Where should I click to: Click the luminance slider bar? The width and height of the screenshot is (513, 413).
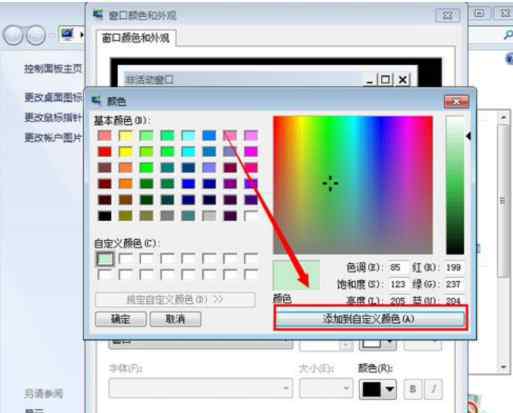[x=455, y=185]
